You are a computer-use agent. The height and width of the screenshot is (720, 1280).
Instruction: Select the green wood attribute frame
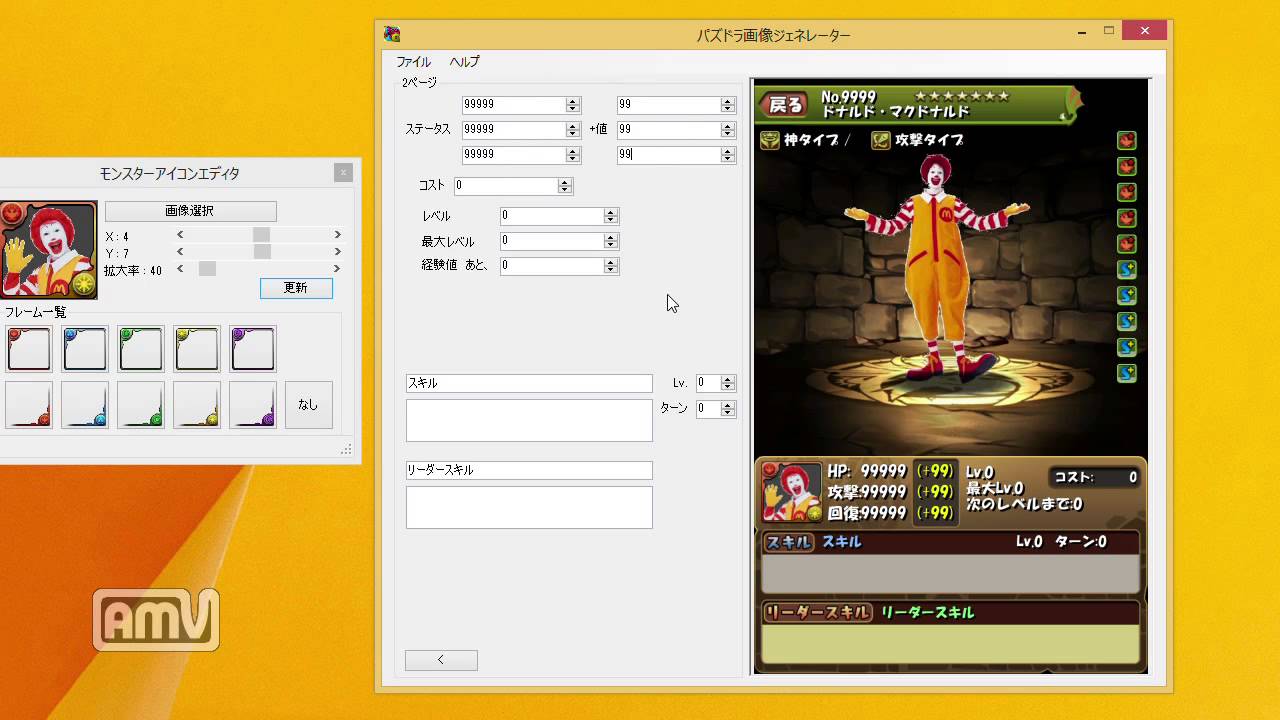point(141,349)
